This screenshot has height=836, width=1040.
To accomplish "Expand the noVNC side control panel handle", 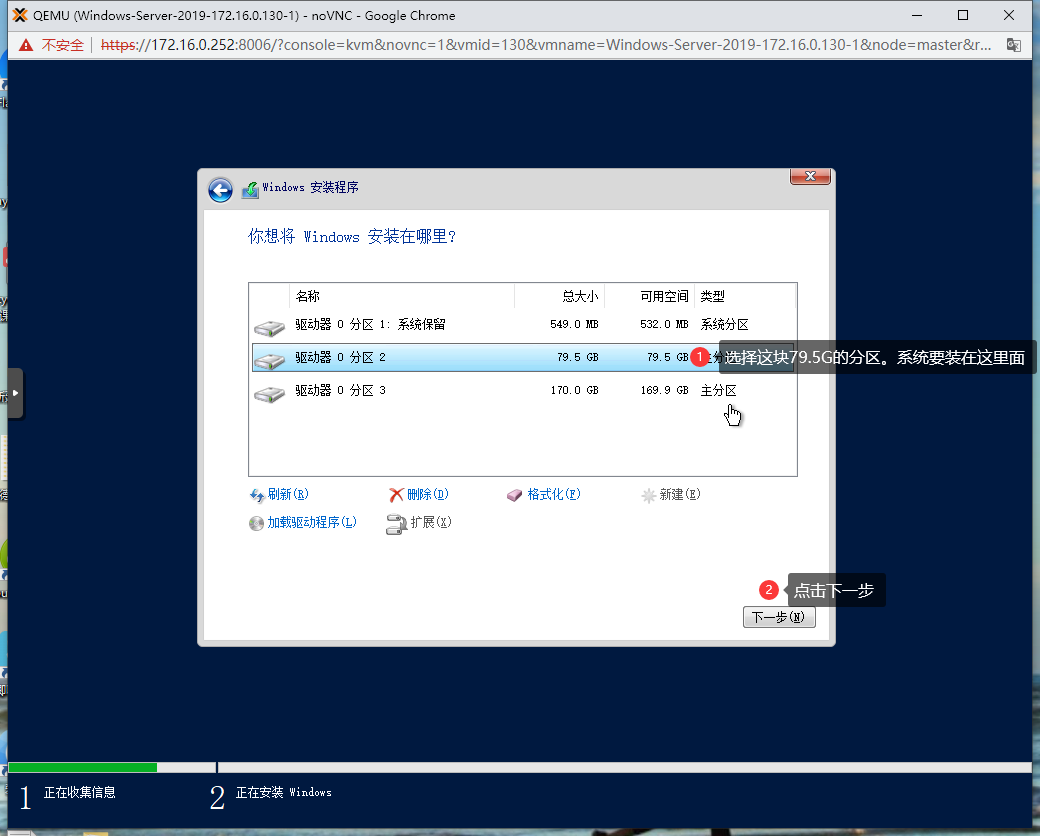I will (x=15, y=393).
